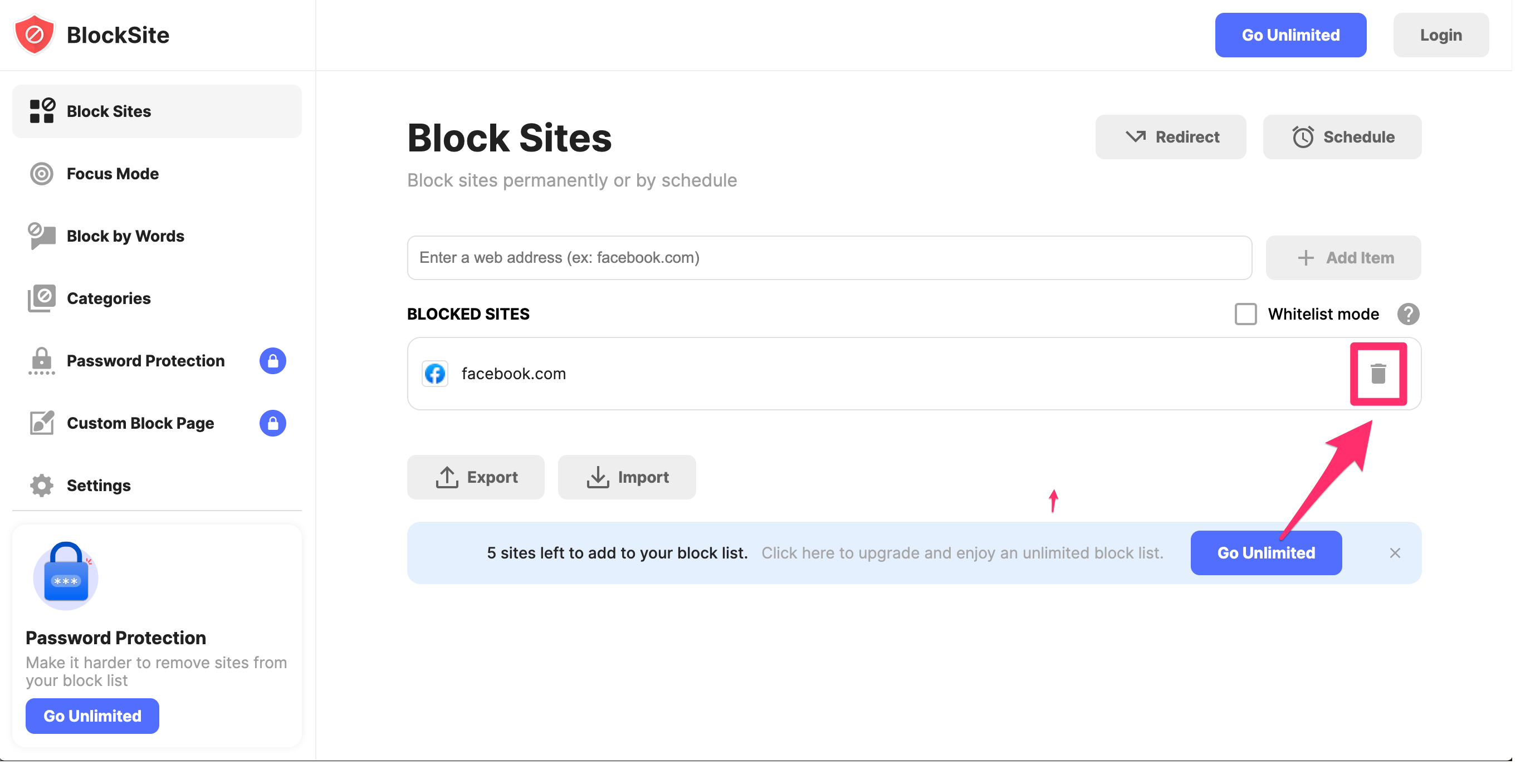The image size is (1535, 784).
Task: Click the Password Protection promo padlock image
Action: pyautogui.click(x=66, y=576)
